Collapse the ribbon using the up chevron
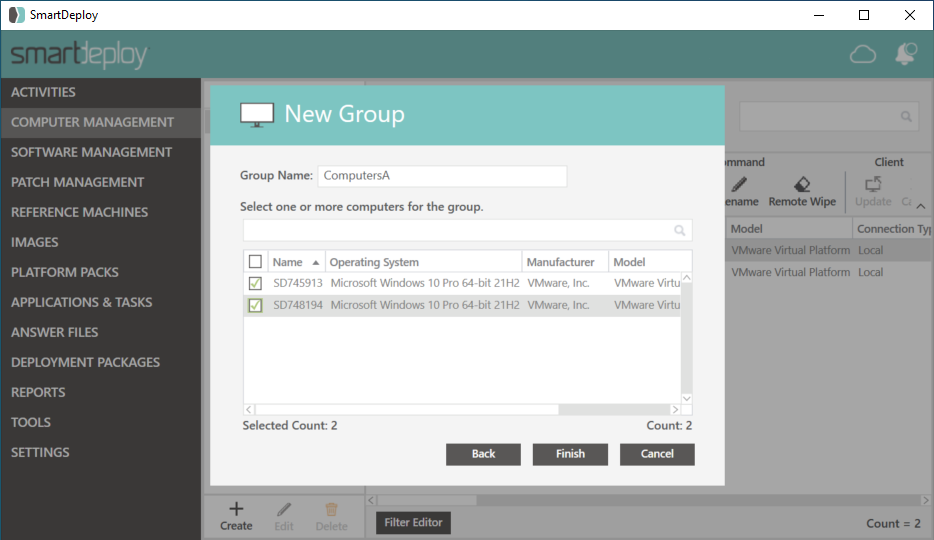The image size is (934, 540). coord(921,206)
